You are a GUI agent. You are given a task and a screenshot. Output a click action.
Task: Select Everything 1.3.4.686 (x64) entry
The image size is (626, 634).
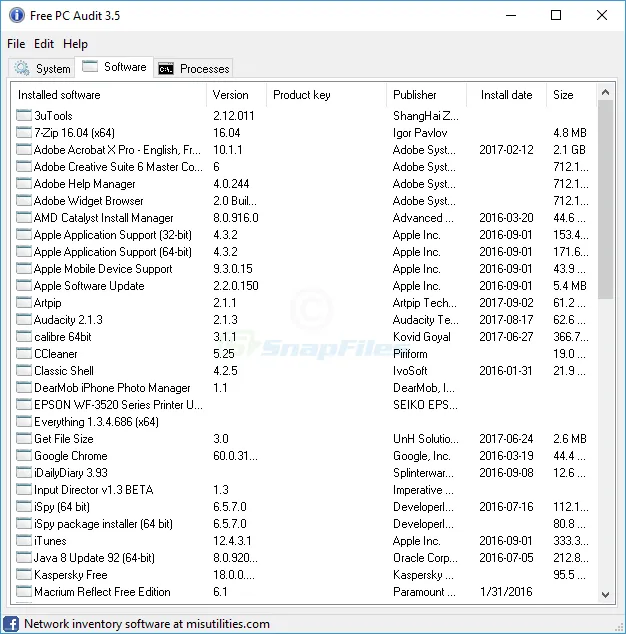click(96, 421)
